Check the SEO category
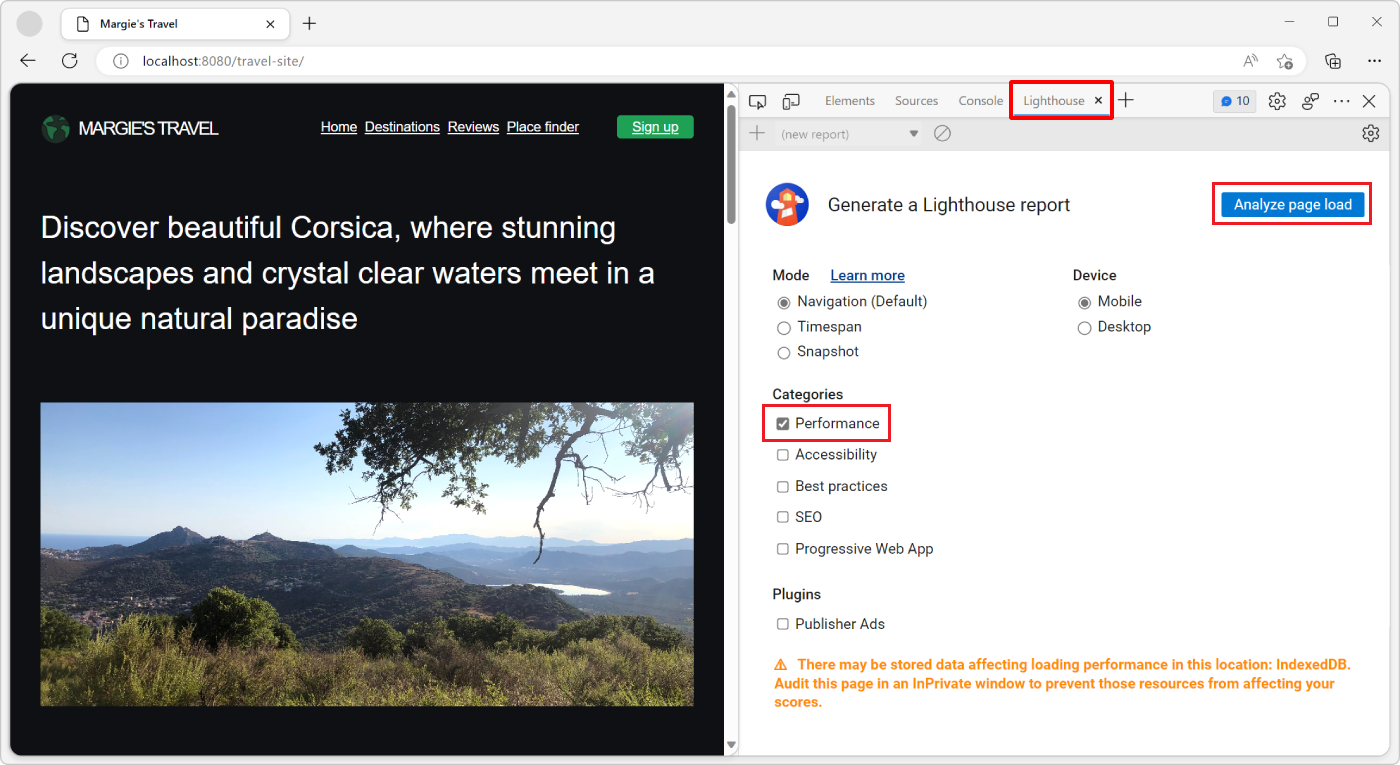Viewport: 1400px width, 765px height. coord(782,517)
